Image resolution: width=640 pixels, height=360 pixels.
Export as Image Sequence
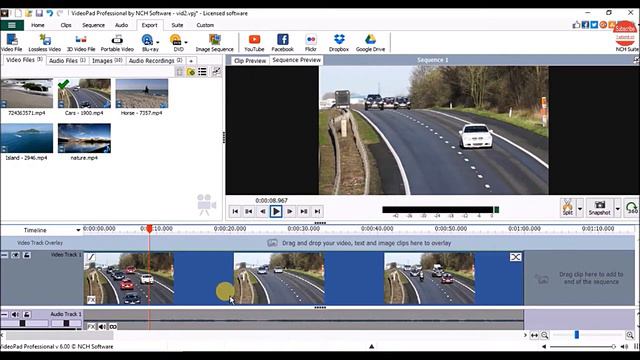(x=214, y=42)
